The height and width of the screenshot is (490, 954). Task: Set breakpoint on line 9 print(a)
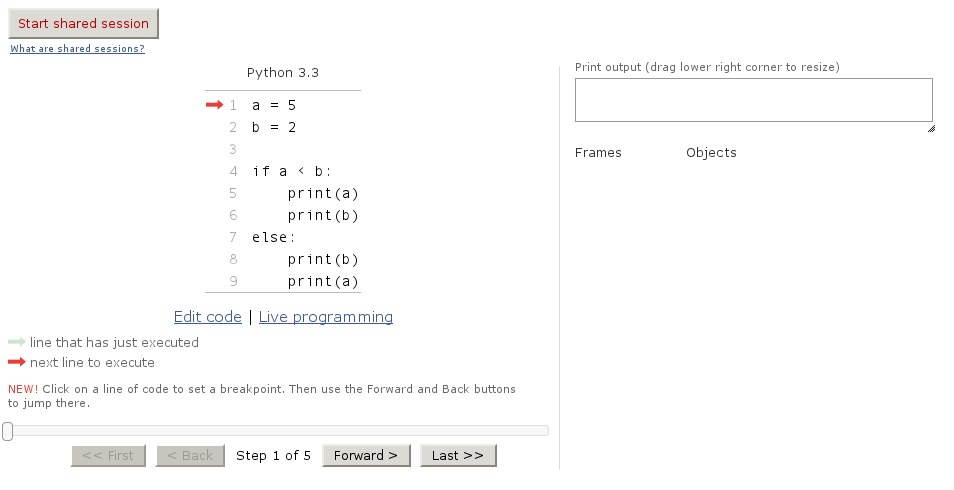click(322, 281)
